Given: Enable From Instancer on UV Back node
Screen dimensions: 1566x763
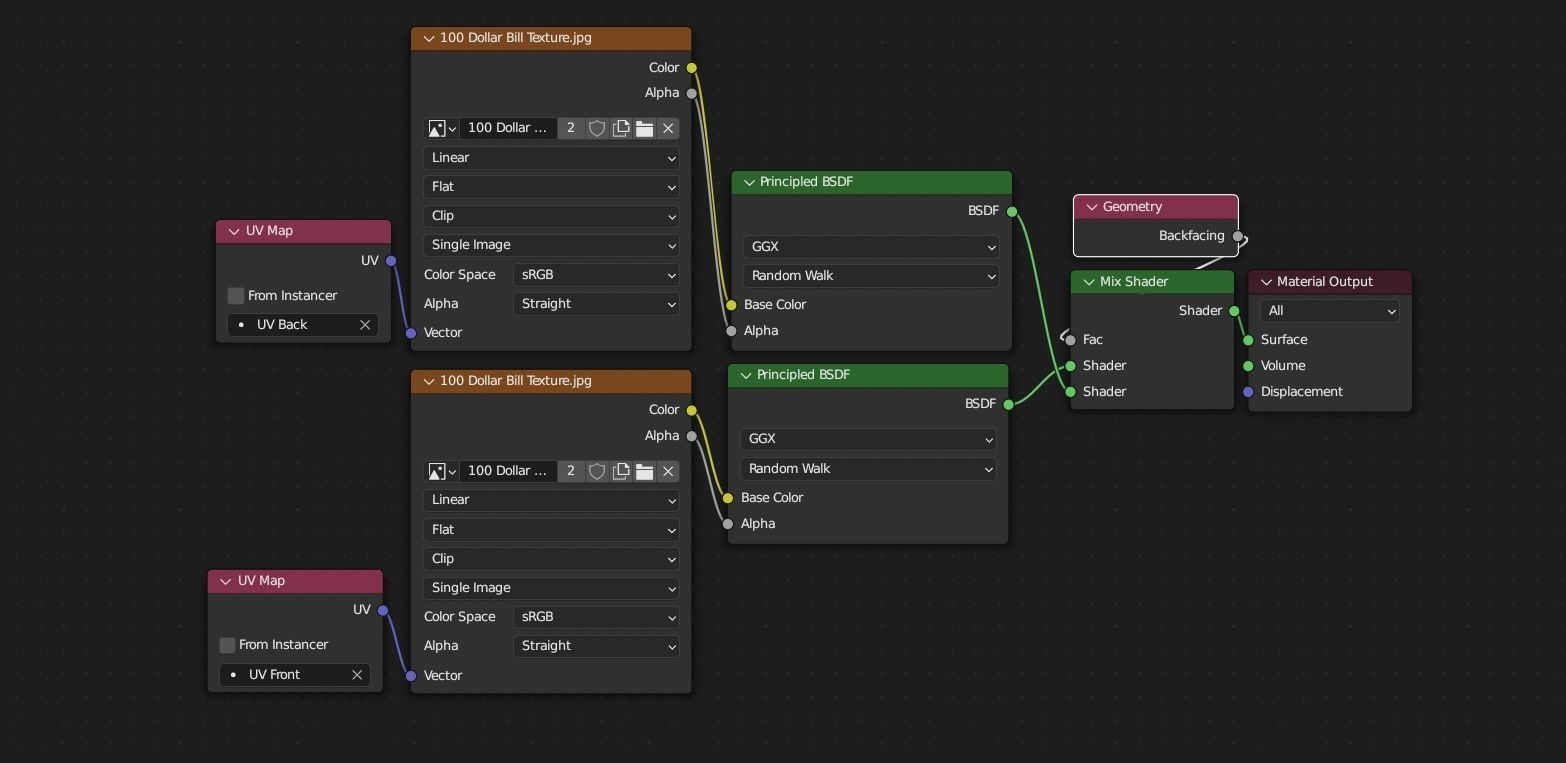Looking at the screenshot, I should [x=236, y=296].
